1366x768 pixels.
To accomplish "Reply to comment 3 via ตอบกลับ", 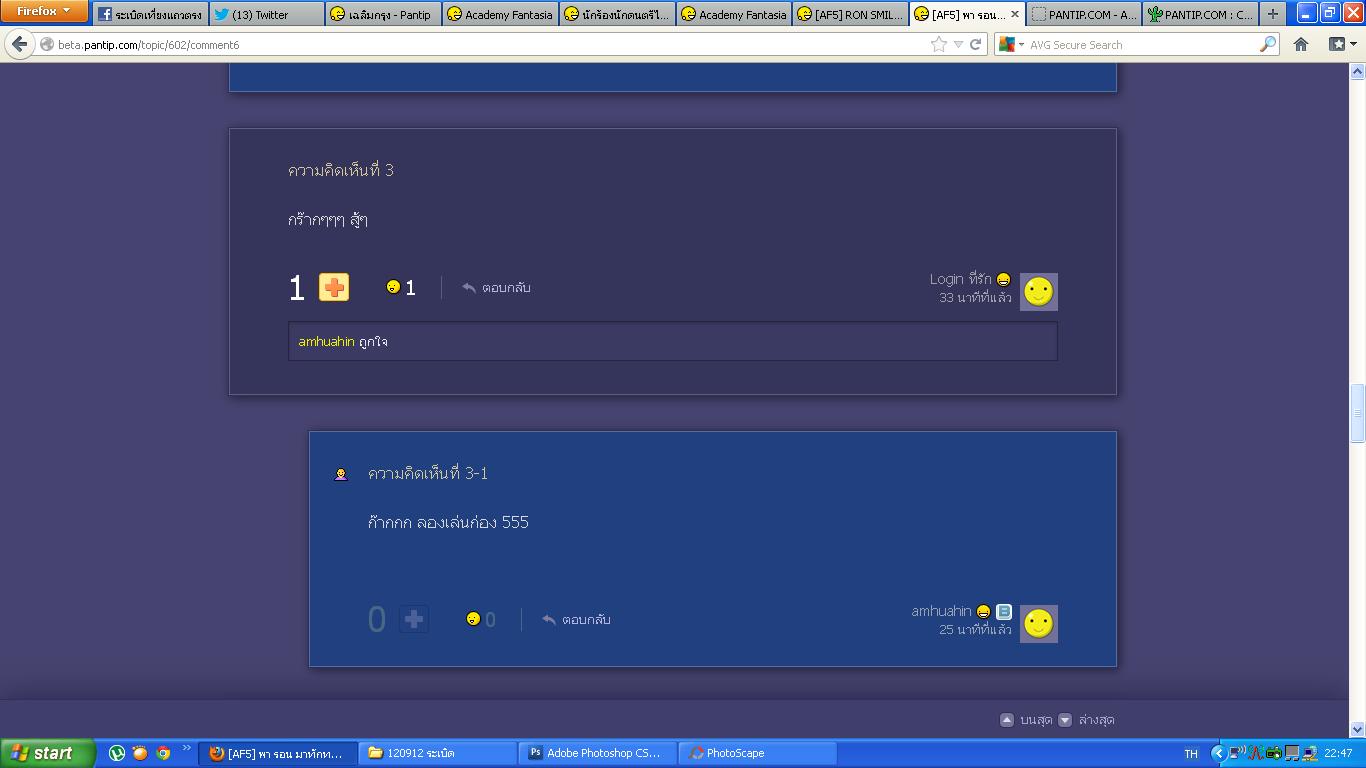I will click(496, 288).
